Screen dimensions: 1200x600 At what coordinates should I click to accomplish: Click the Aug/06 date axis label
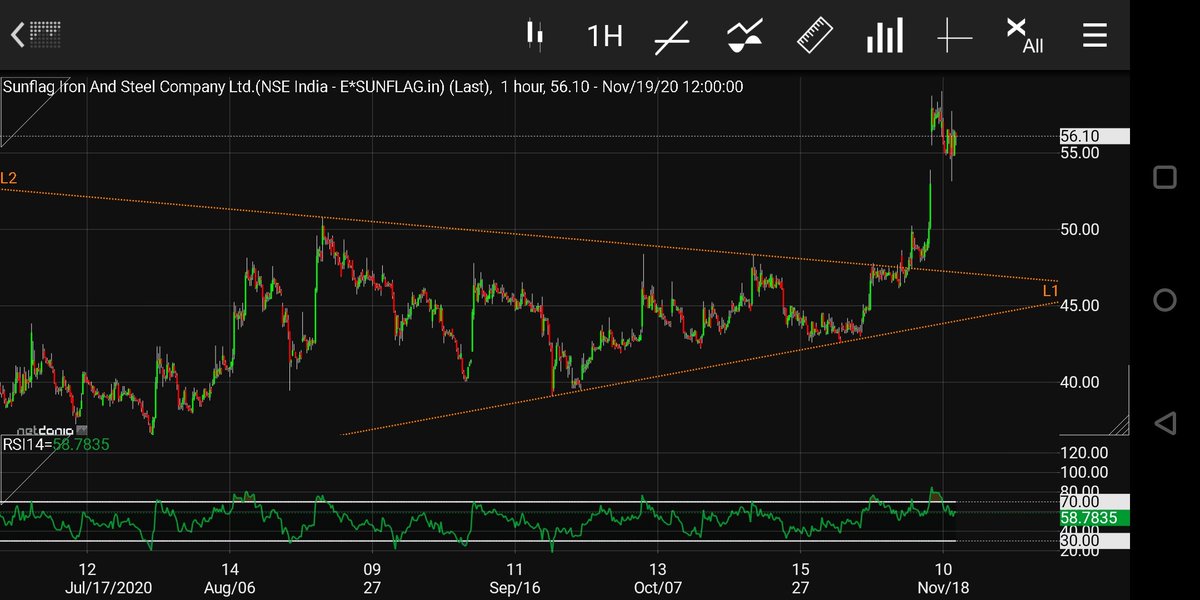point(229,588)
